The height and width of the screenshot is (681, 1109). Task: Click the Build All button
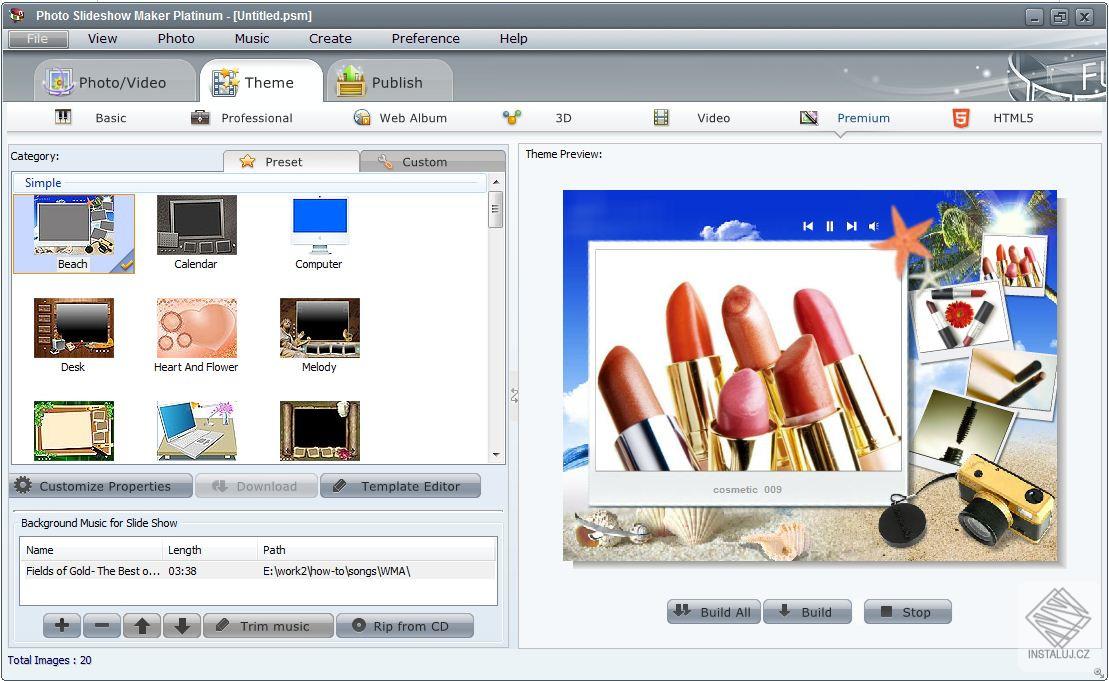[713, 611]
